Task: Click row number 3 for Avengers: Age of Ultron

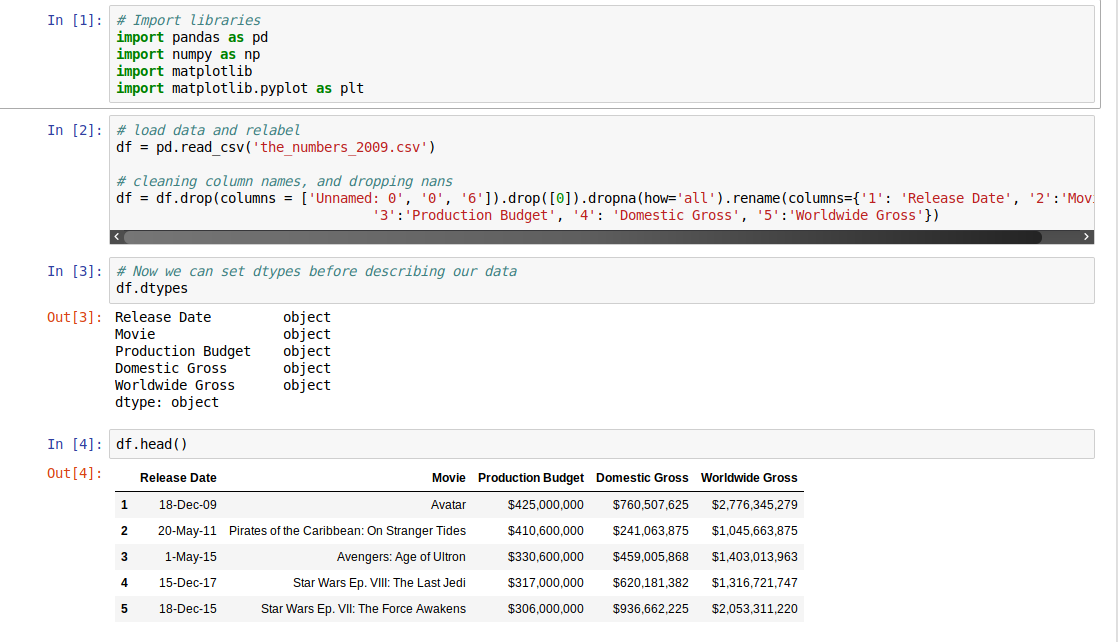Action: 124,557
